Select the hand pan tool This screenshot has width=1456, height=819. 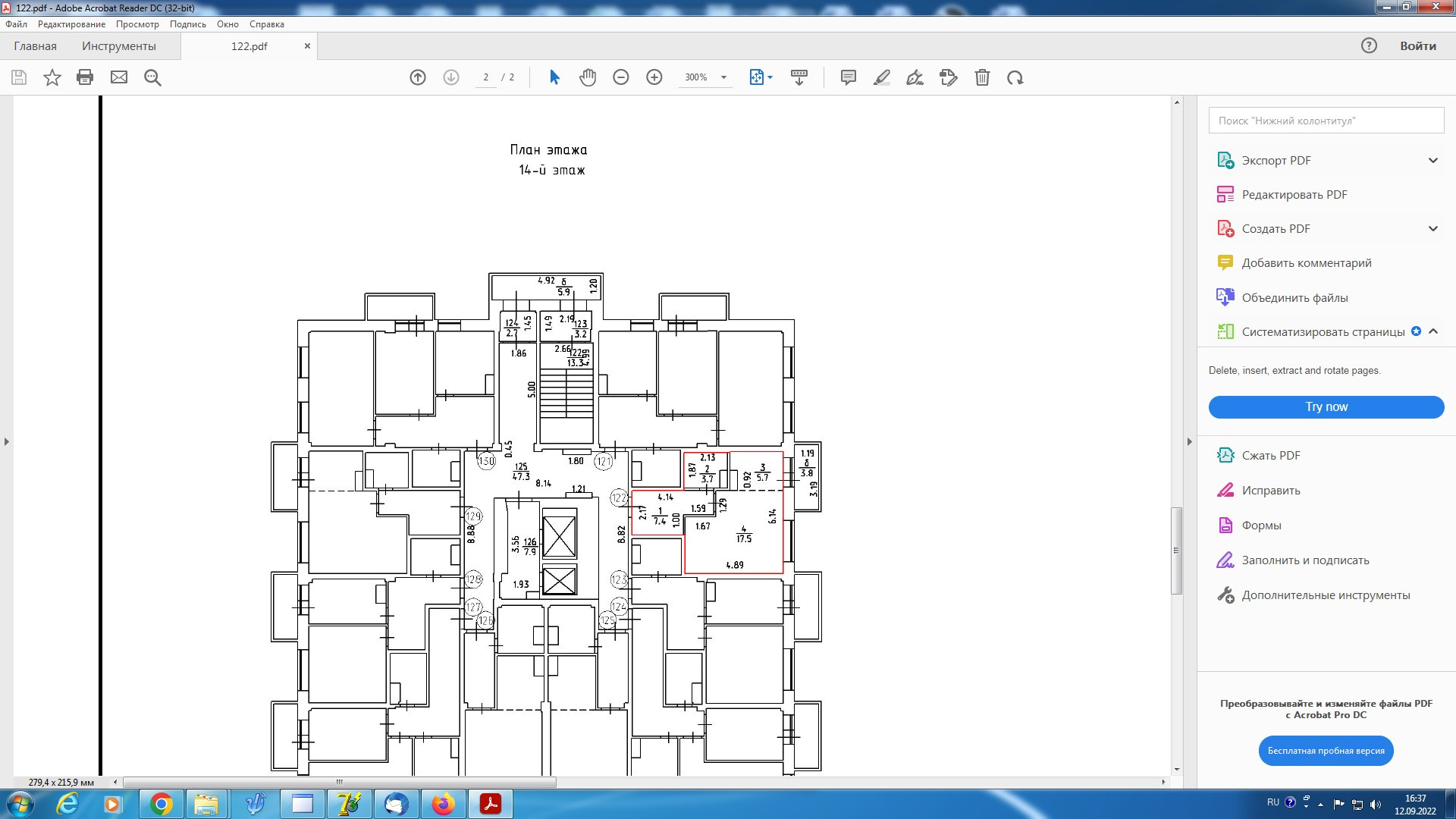click(588, 77)
